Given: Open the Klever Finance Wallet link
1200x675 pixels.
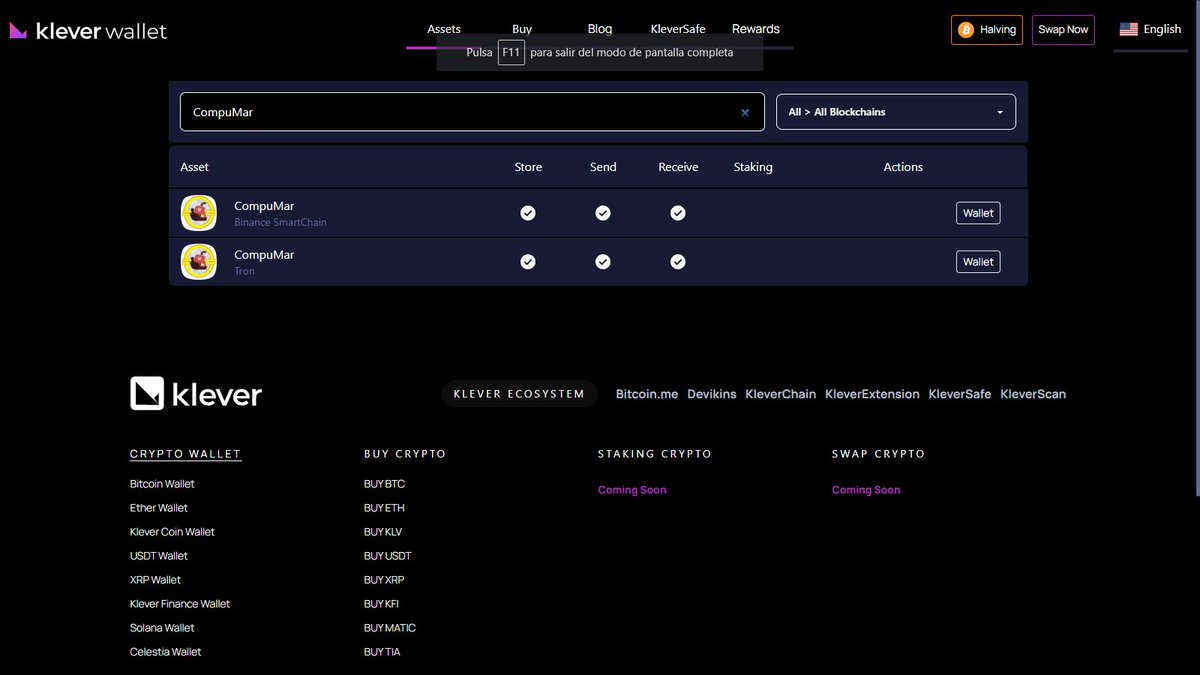Looking at the screenshot, I should (180, 604).
